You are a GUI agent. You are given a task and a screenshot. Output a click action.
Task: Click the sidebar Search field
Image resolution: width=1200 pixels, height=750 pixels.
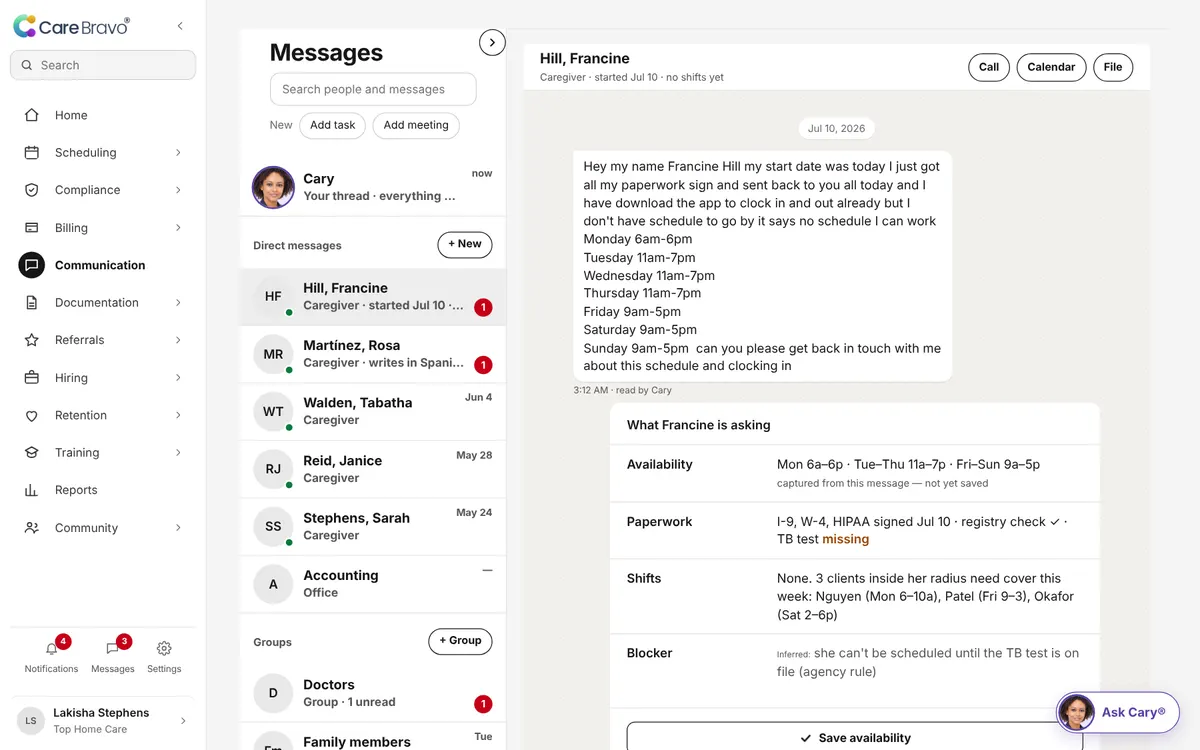pos(103,65)
